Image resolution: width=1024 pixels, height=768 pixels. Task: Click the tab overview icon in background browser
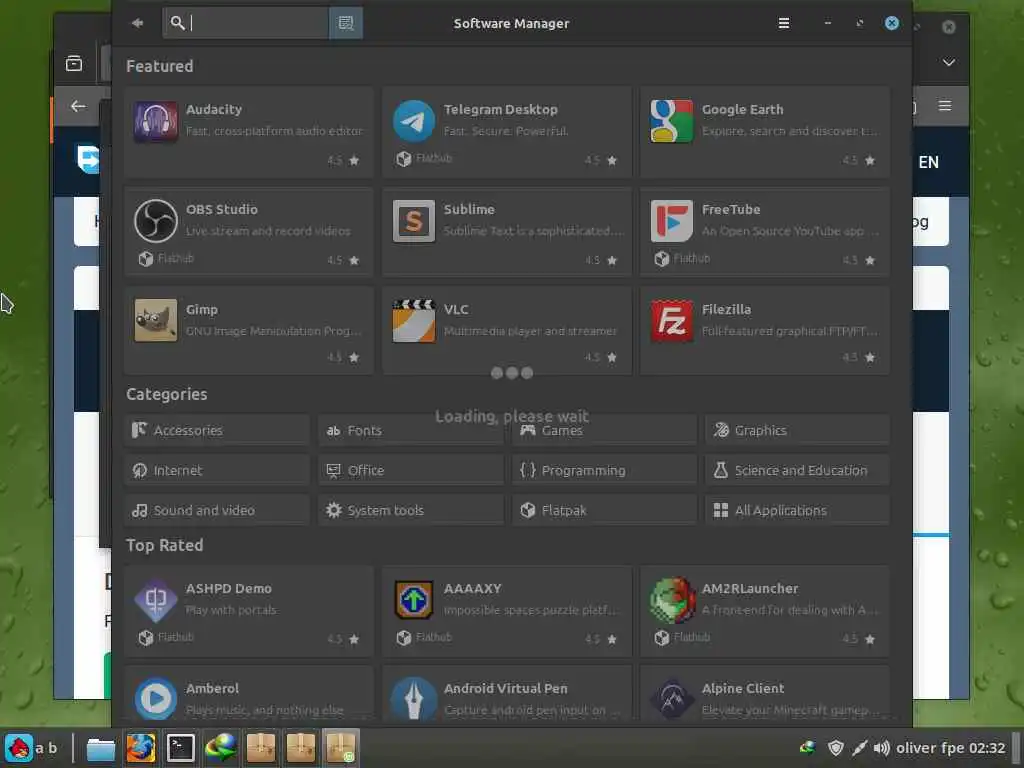click(x=74, y=63)
